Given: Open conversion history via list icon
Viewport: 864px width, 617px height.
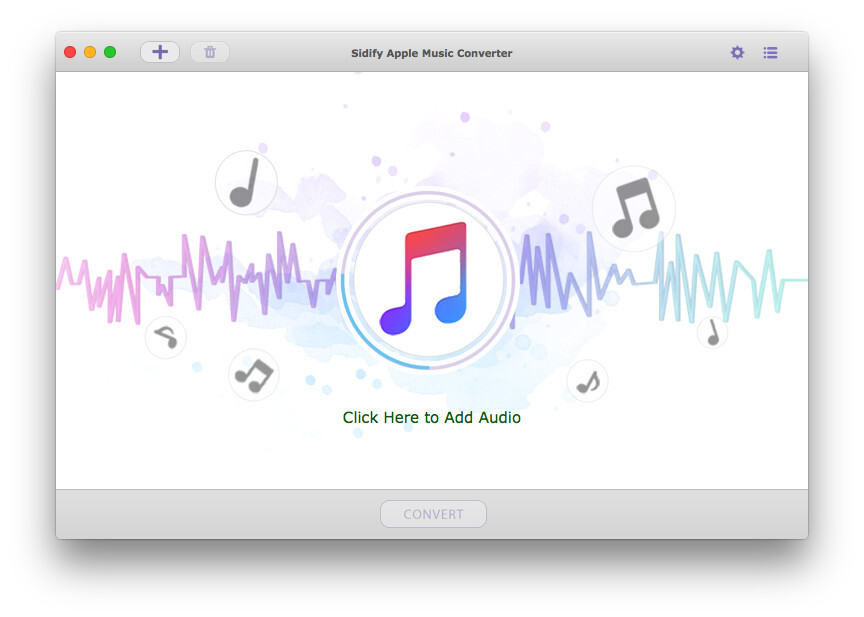Looking at the screenshot, I should click(771, 52).
